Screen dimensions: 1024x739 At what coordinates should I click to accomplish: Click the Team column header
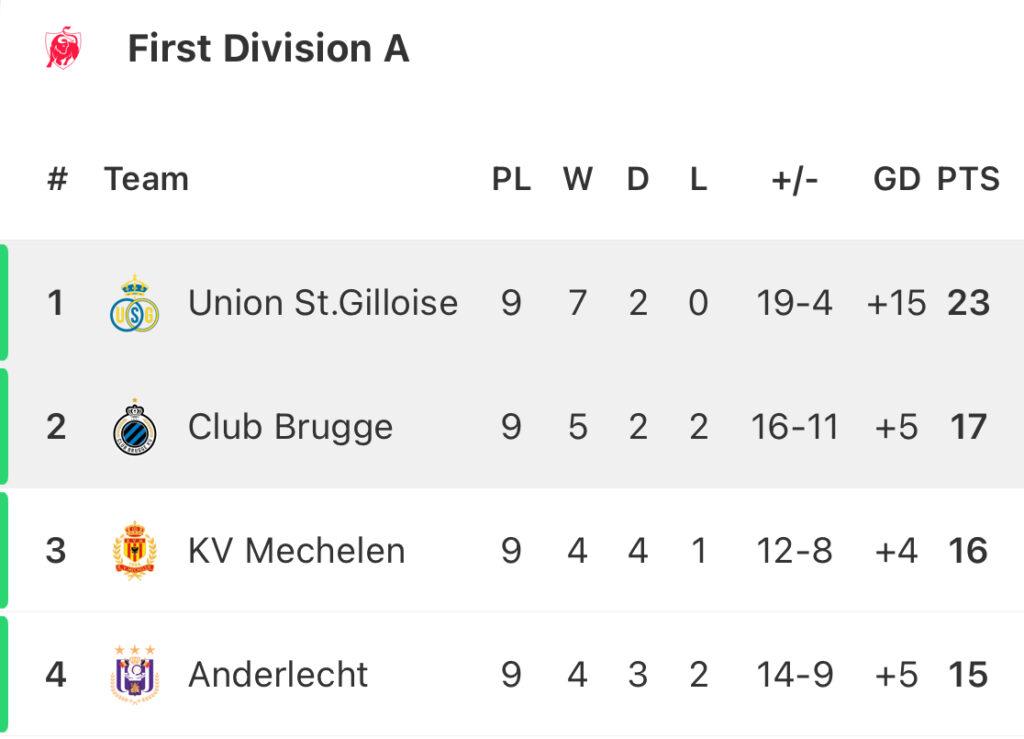146,179
